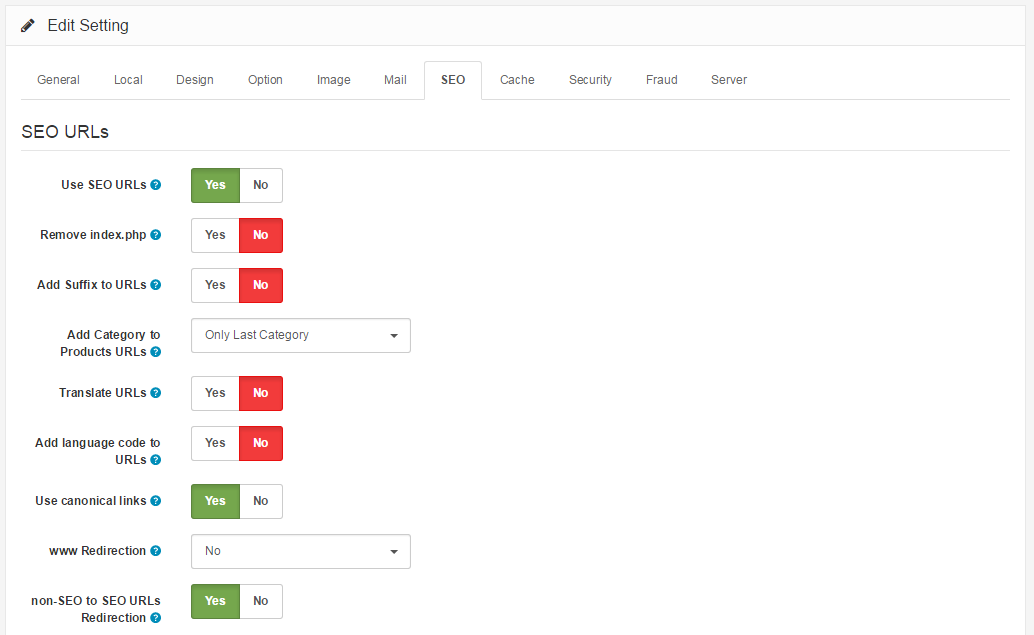
Task: Switch to the Option tab
Action: [265, 80]
